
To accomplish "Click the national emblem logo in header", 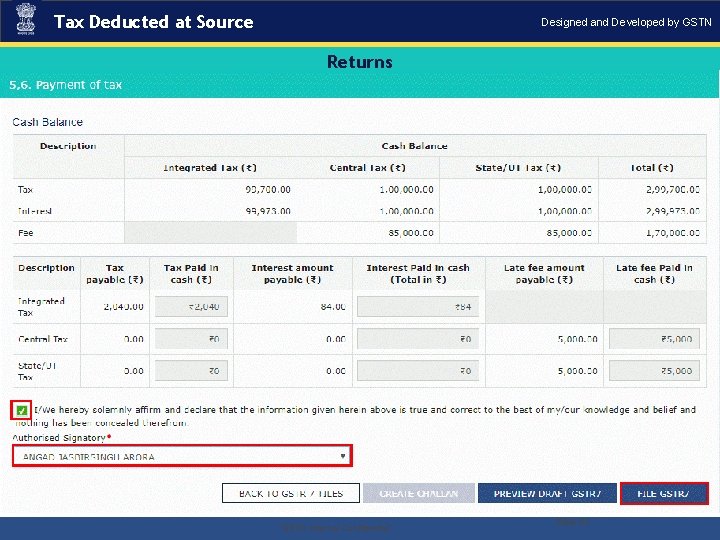I will tap(26, 20).
